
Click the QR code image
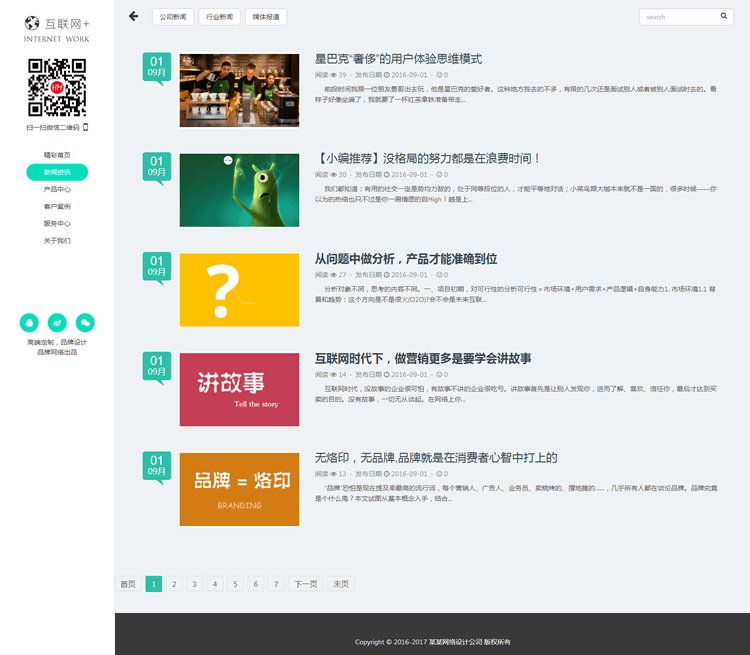pyautogui.click(x=57, y=87)
